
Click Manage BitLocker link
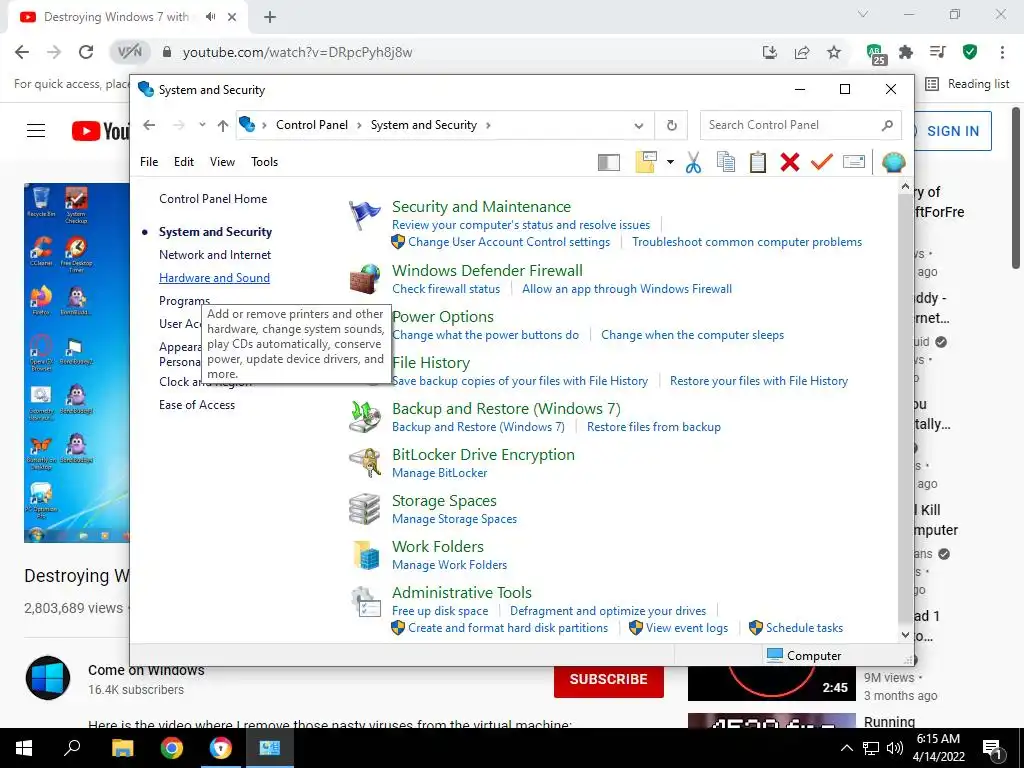click(x=440, y=473)
